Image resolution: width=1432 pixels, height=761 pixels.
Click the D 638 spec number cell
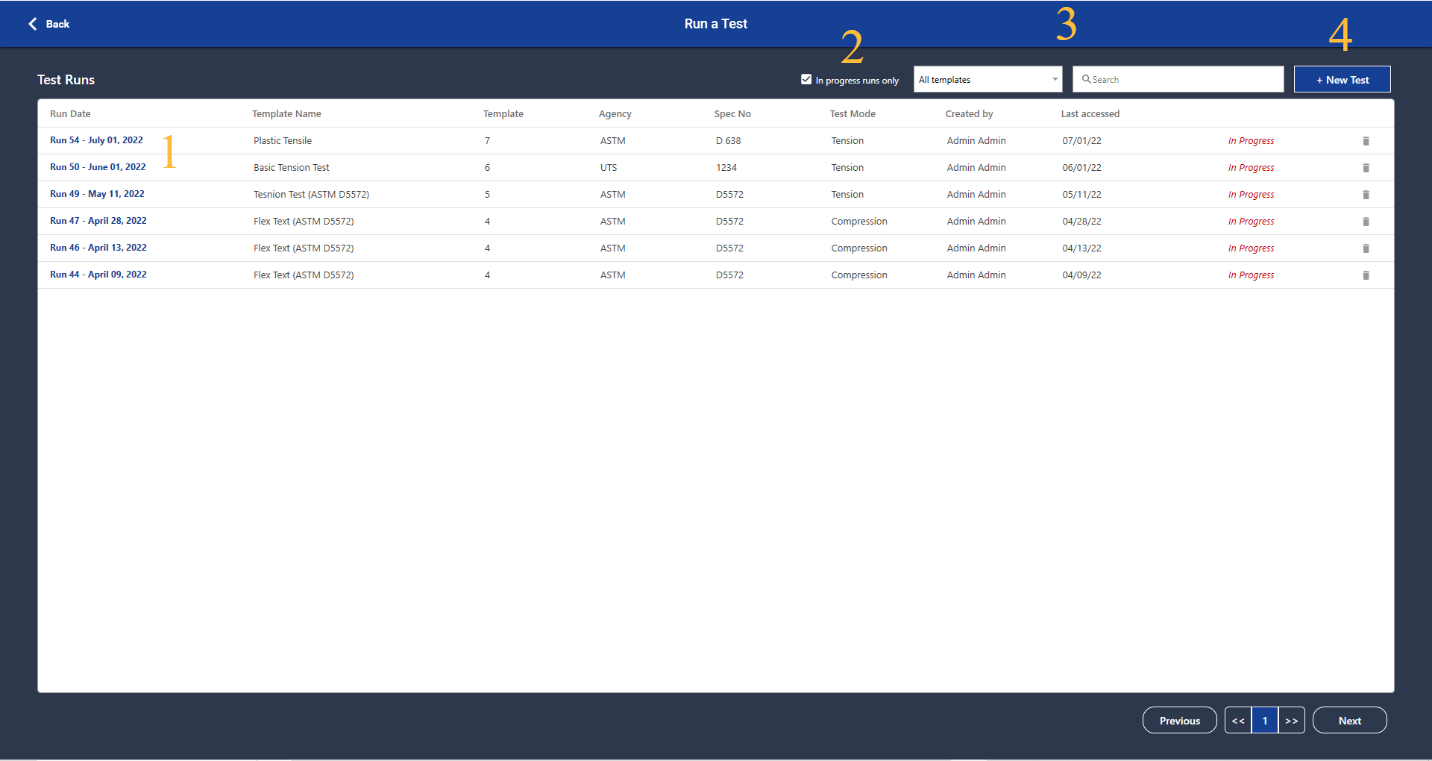pyautogui.click(x=729, y=141)
